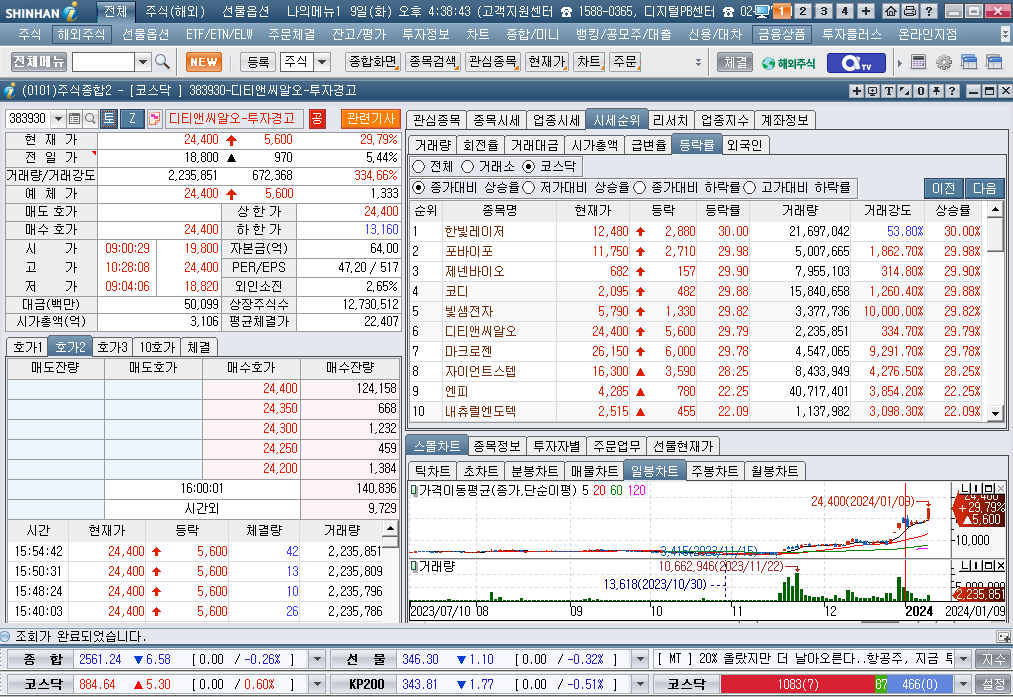The image size is (1013, 698).
Task: Click the plus icon beside virtual screen 4
Action: click(x=866, y=11)
